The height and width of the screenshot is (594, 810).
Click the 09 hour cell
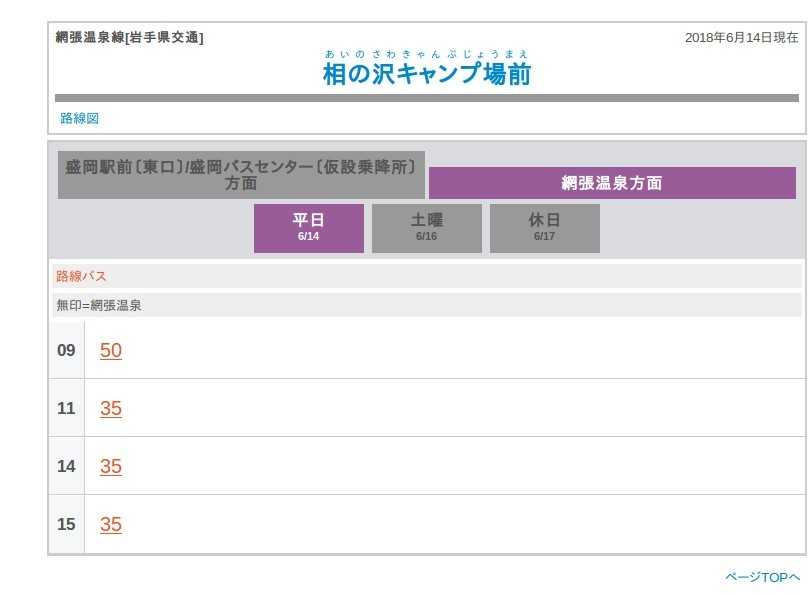coord(66,350)
